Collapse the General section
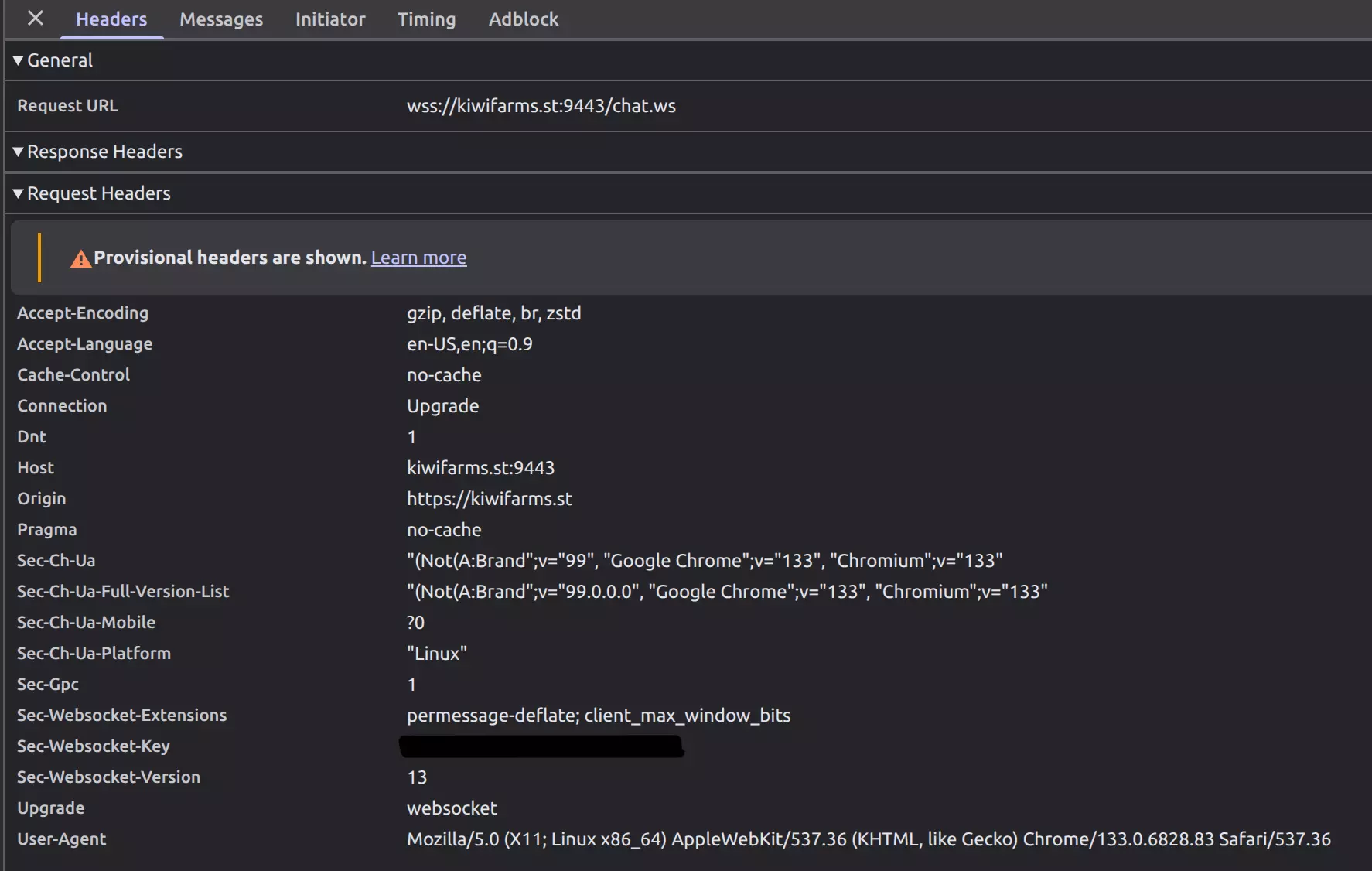Viewport: 1372px width, 871px height. coord(53,60)
